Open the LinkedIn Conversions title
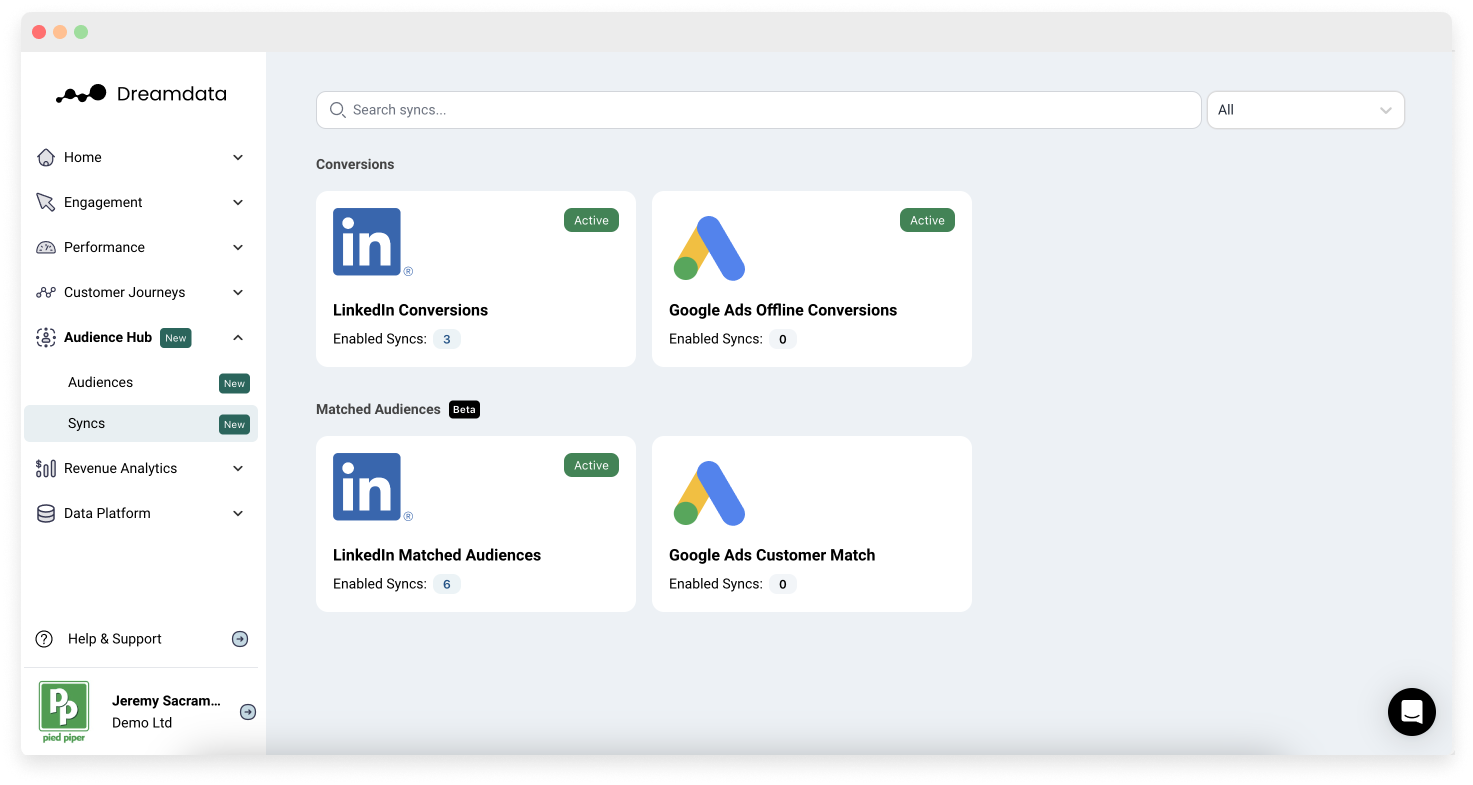Viewport: 1473px width, 785px height. pos(410,310)
